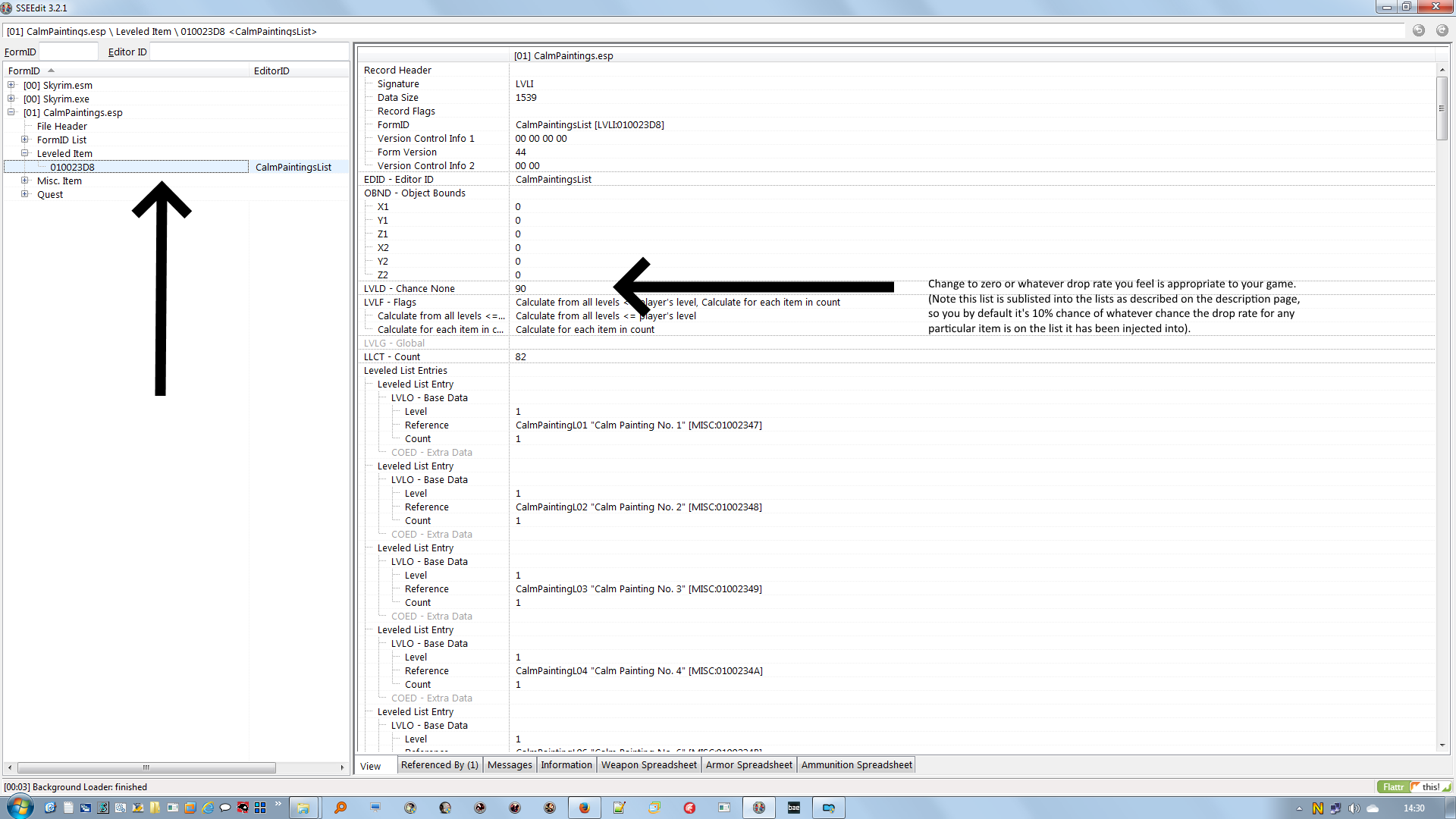Click the 'bae' taskbar icon
Image resolution: width=1456 pixels, height=819 pixels.
click(794, 808)
